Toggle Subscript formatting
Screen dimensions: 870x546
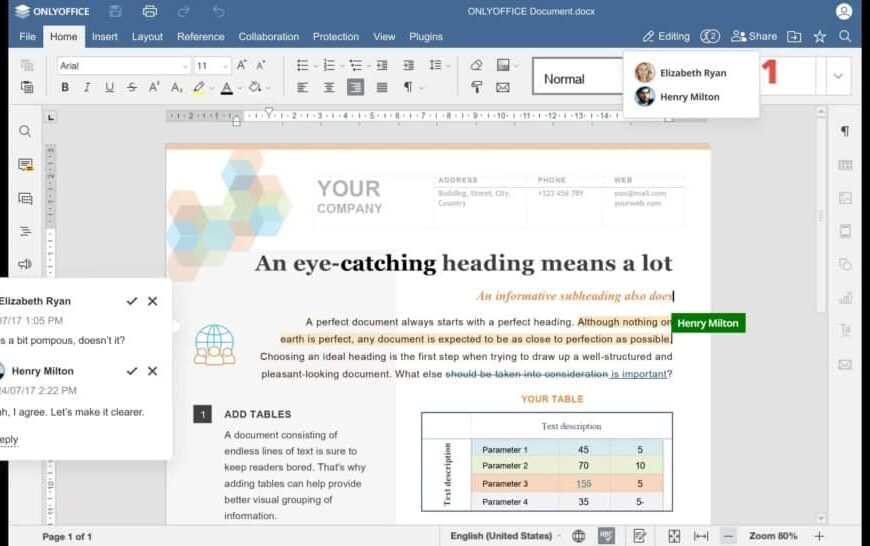click(x=176, y=87)
